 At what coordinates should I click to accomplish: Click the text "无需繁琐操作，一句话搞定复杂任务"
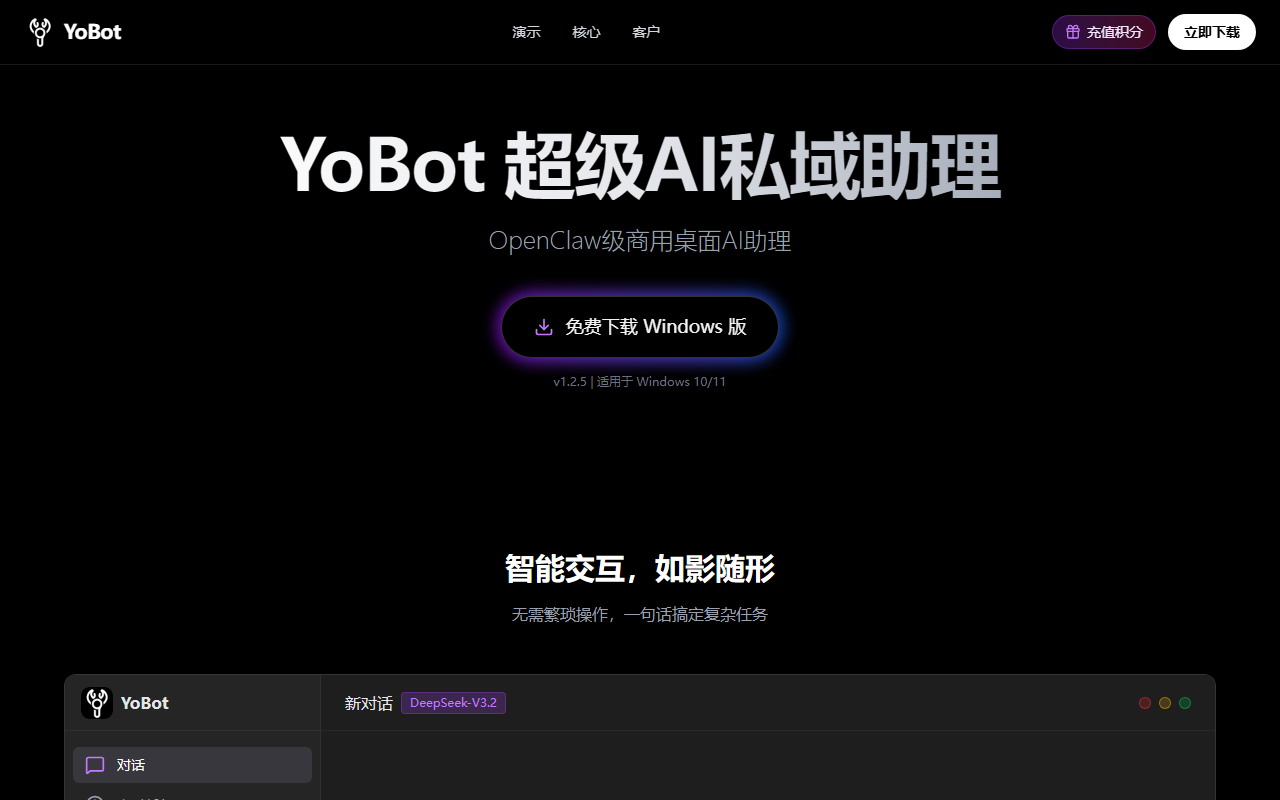tap(640, 615)
